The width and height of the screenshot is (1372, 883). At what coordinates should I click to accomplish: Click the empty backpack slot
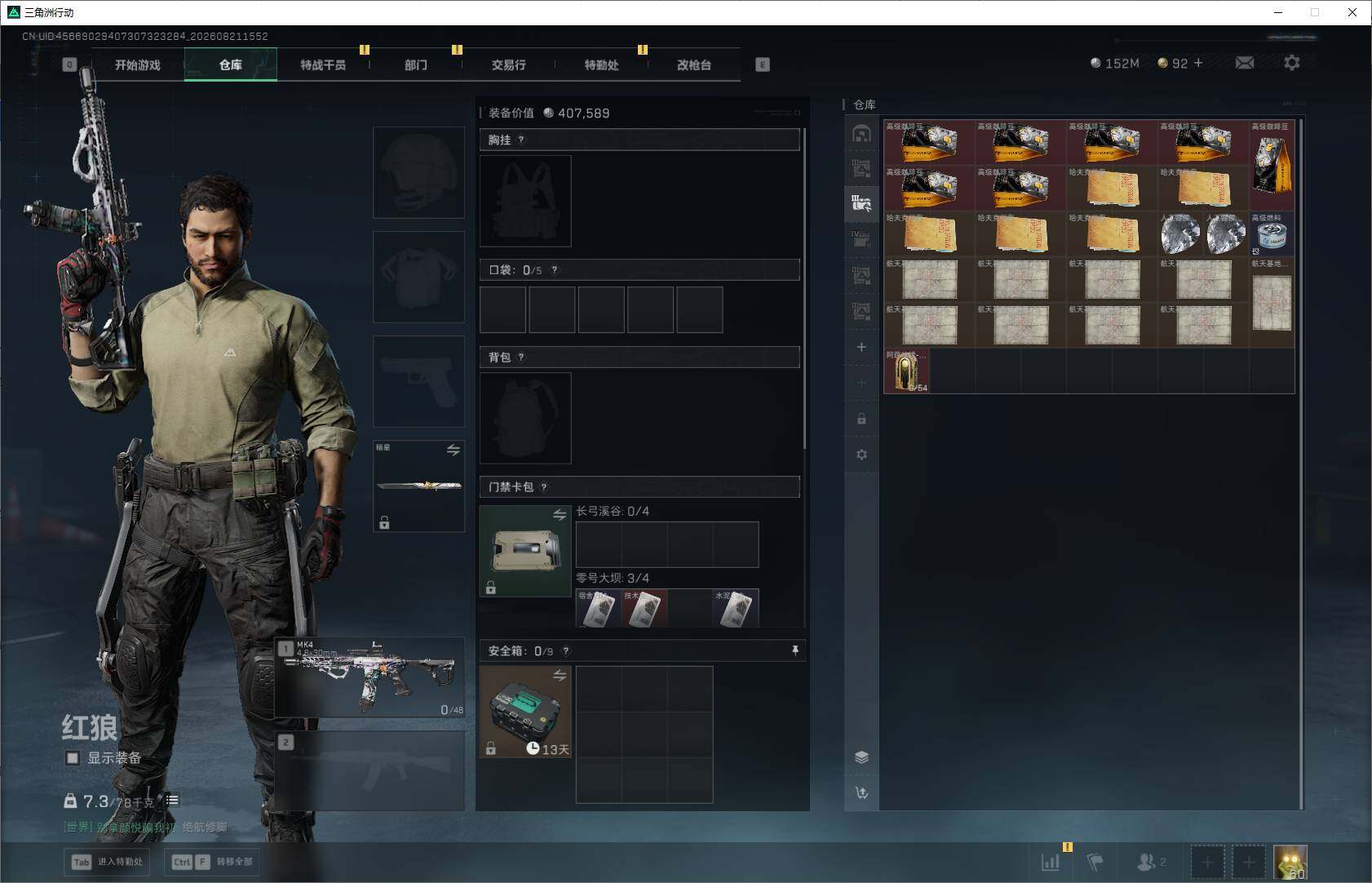525,418
